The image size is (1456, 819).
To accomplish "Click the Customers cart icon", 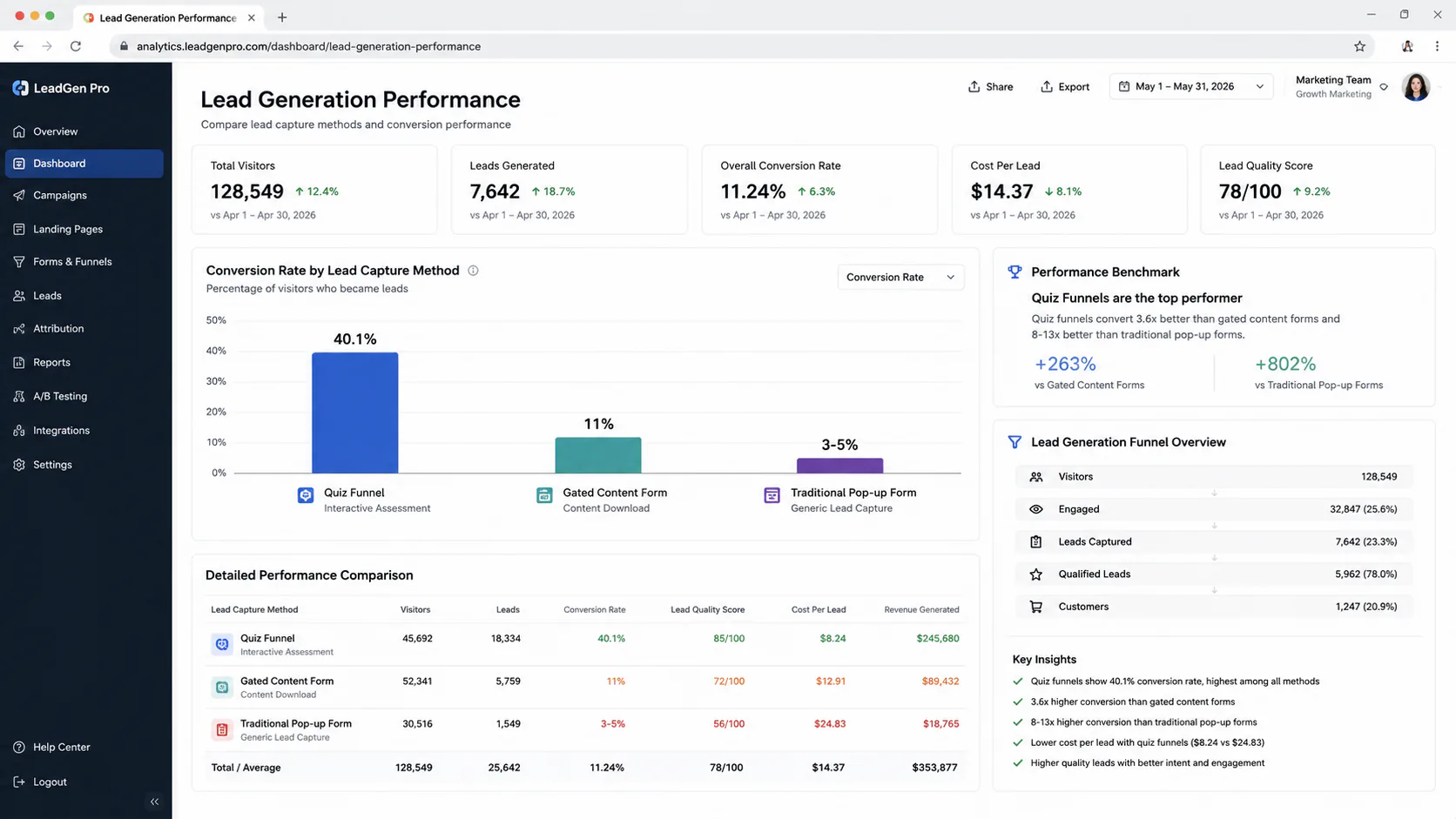I will point(1036,607).
